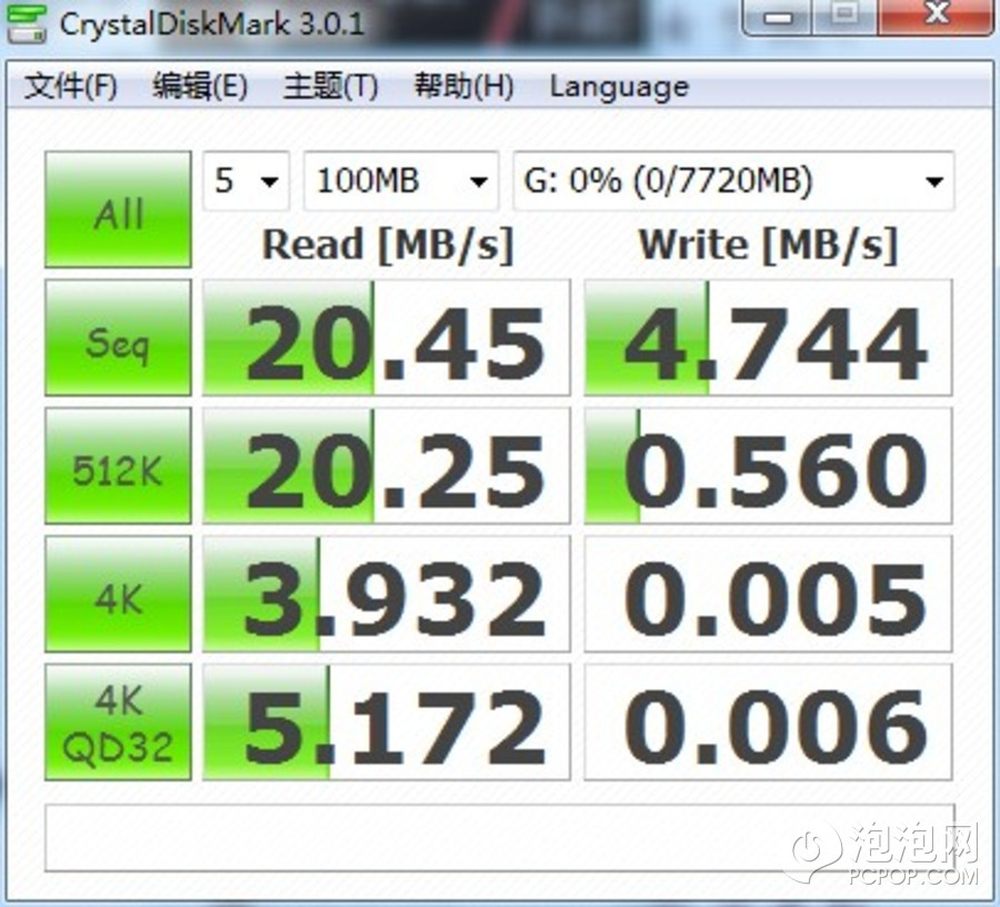Viewport: 1000px width, 907px height.
Task: Click the Seq write result 4.744
Action: [x=768, y=337]
